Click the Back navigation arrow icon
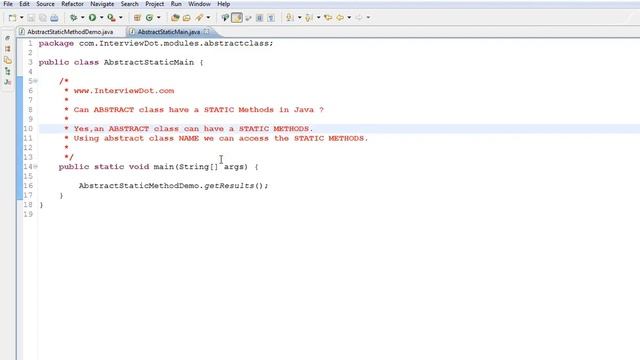This screenshot has height=360, width=640. pyautogui.click(x=340, y=18)
